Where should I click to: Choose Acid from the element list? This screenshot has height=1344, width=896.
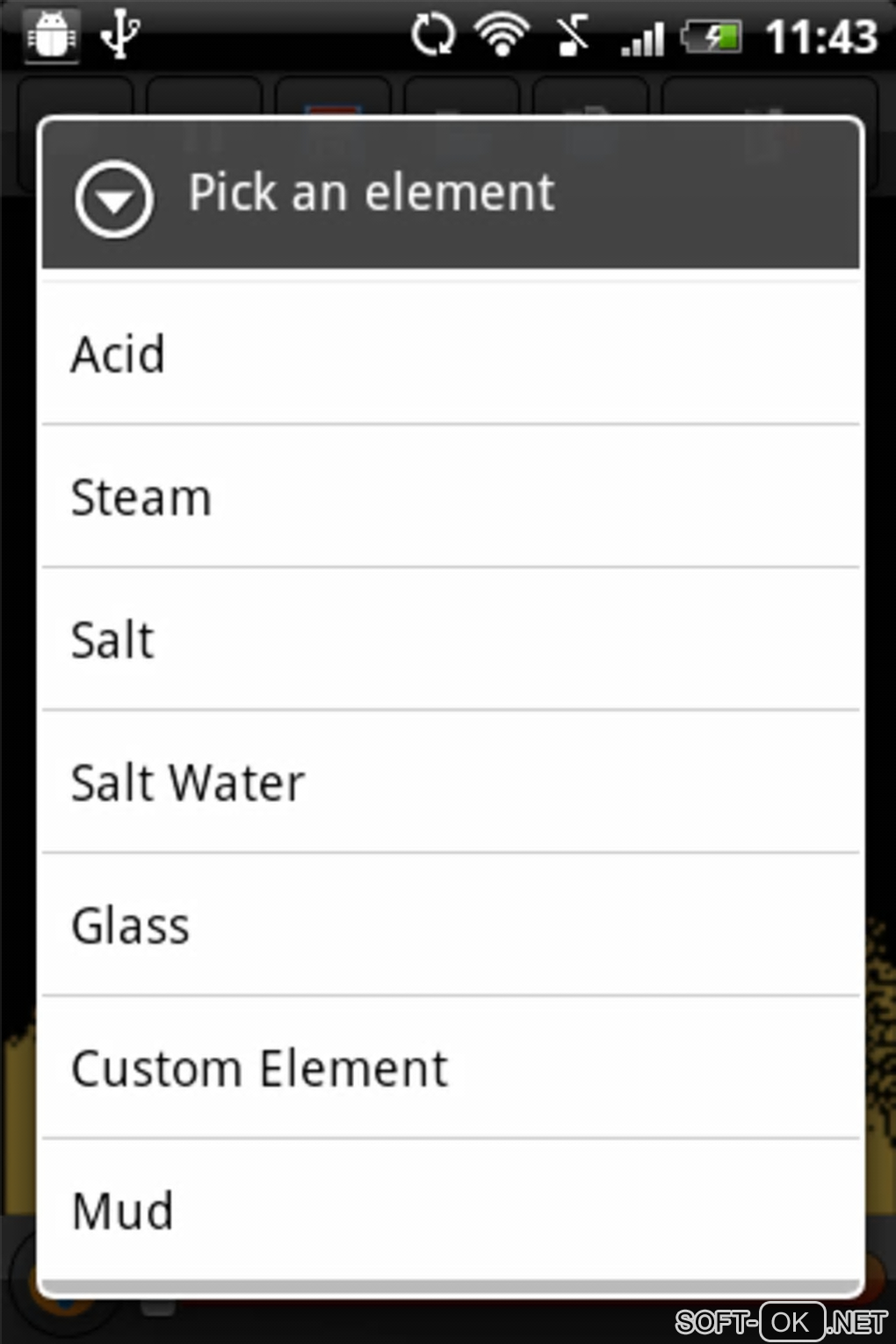pyautogui.click(x=450, y=354)
